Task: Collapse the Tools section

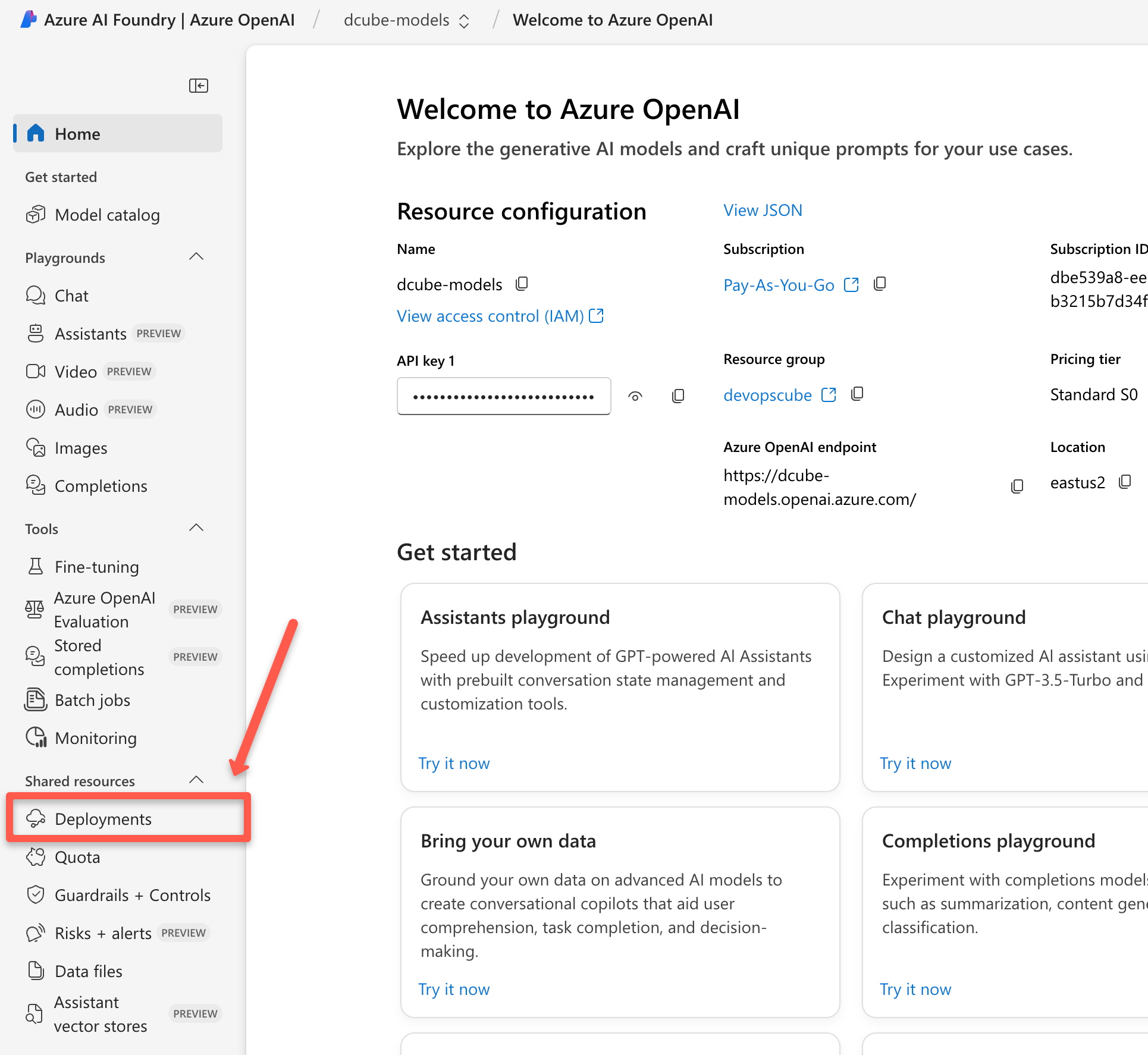Action: pos(196,528)
